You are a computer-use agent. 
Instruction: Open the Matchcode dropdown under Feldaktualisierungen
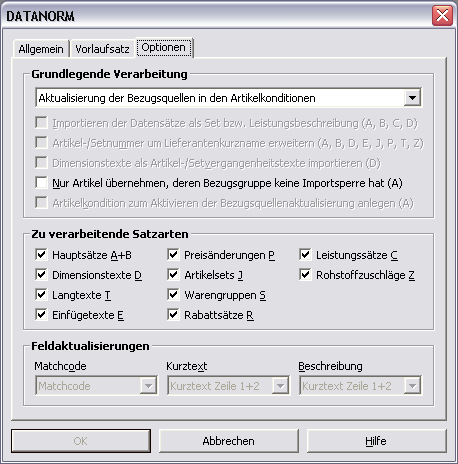click(x=96, y=386)
